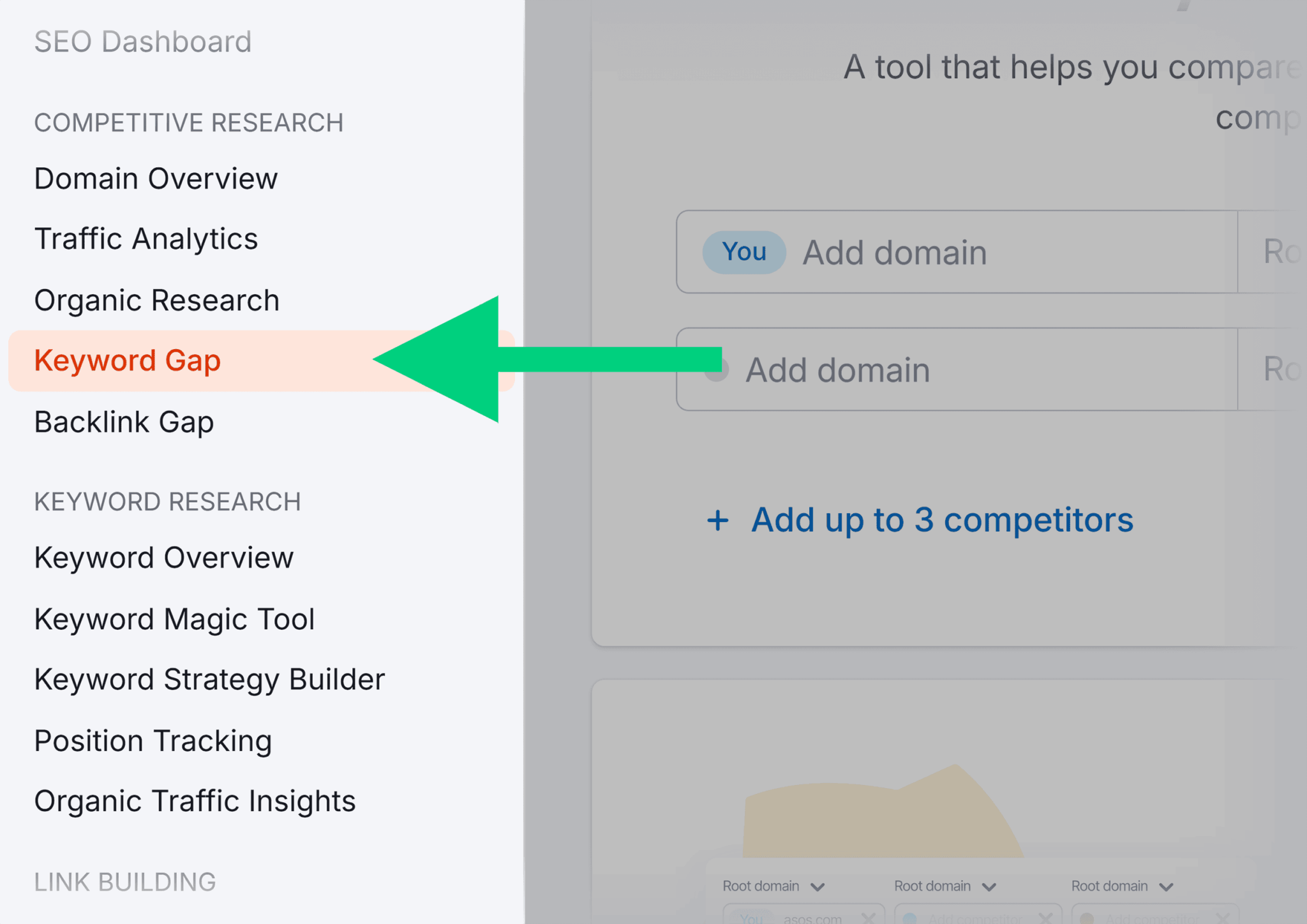This screenshot has height=924, width=1307.
Task: Click the plus icon beside Add competitors
Action: click(x=718, y=521)
